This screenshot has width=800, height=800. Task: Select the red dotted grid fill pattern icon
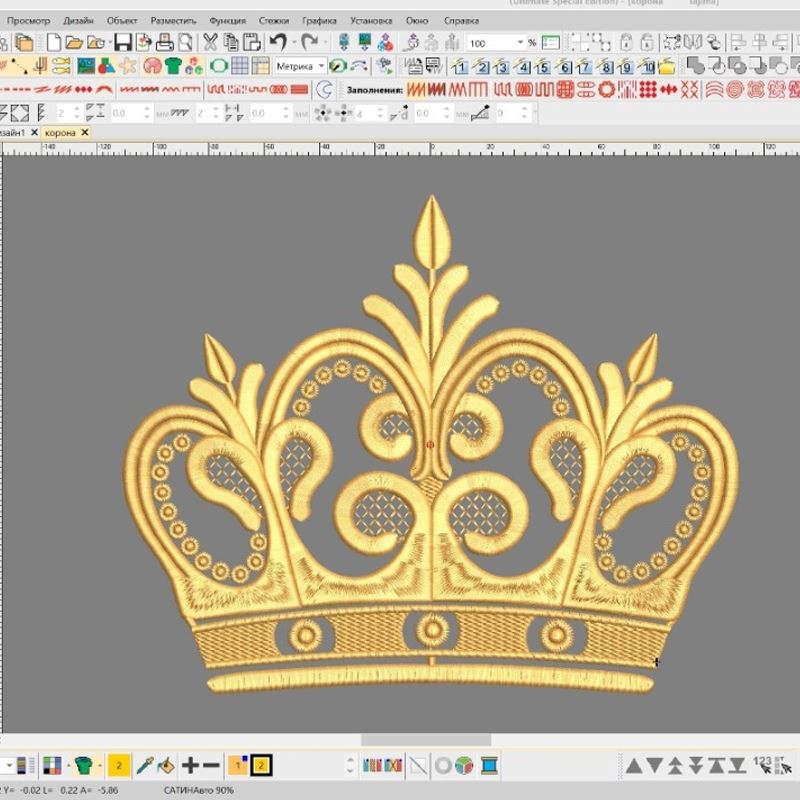point(648,90)
